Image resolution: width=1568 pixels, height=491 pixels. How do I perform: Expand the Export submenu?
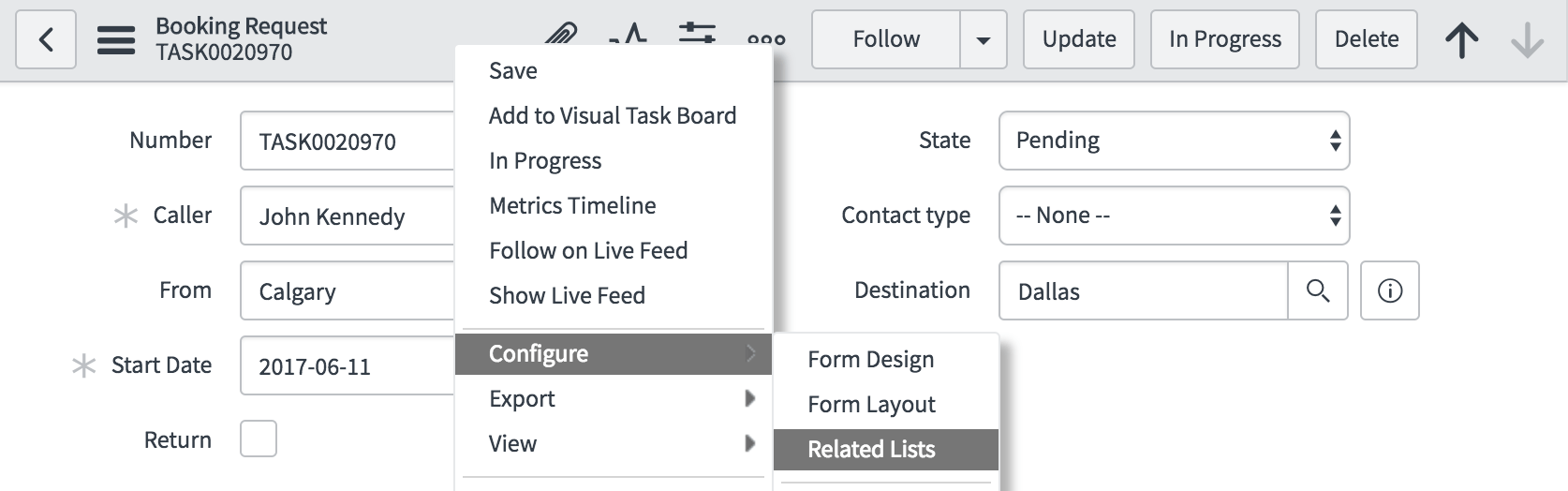614,398
